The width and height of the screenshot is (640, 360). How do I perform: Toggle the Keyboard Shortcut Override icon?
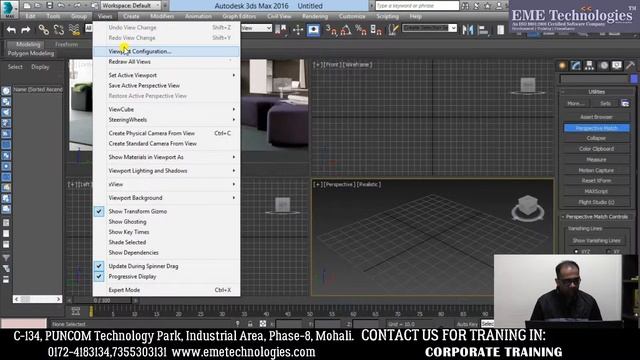pyautogui.click(x=313, y=29)
